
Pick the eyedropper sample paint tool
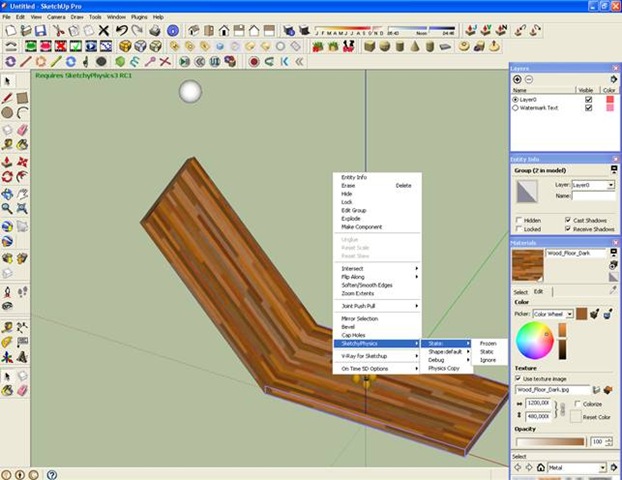[x=613, y=290]
